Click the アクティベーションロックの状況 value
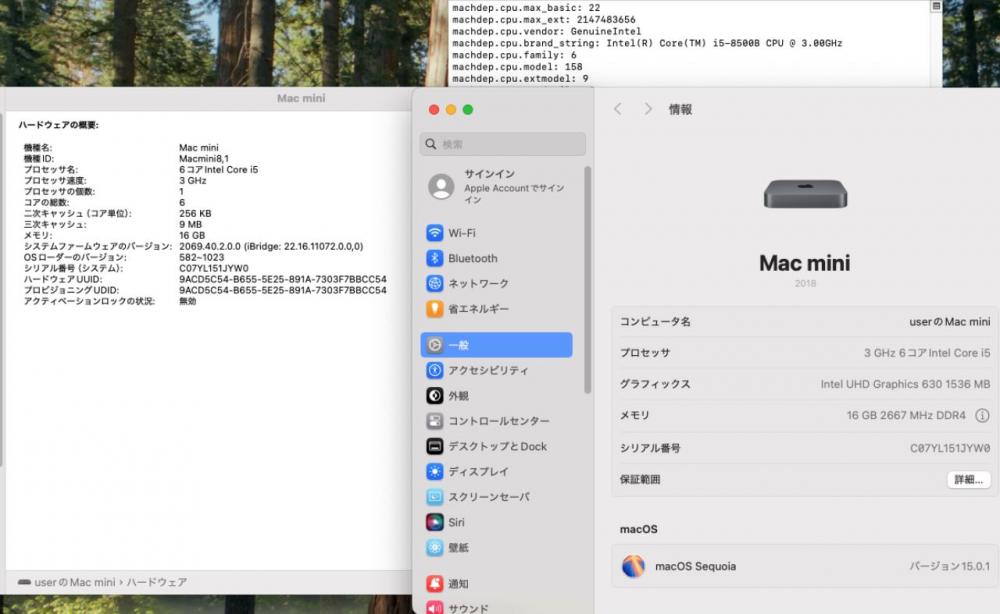 188,301
